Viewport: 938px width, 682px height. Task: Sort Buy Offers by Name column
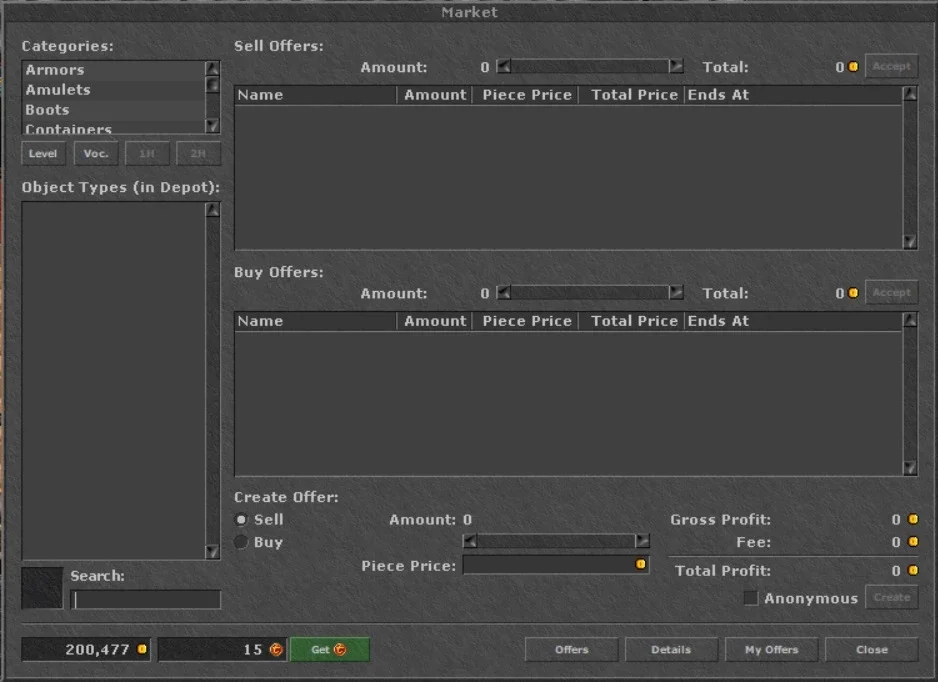coord(315,321)
